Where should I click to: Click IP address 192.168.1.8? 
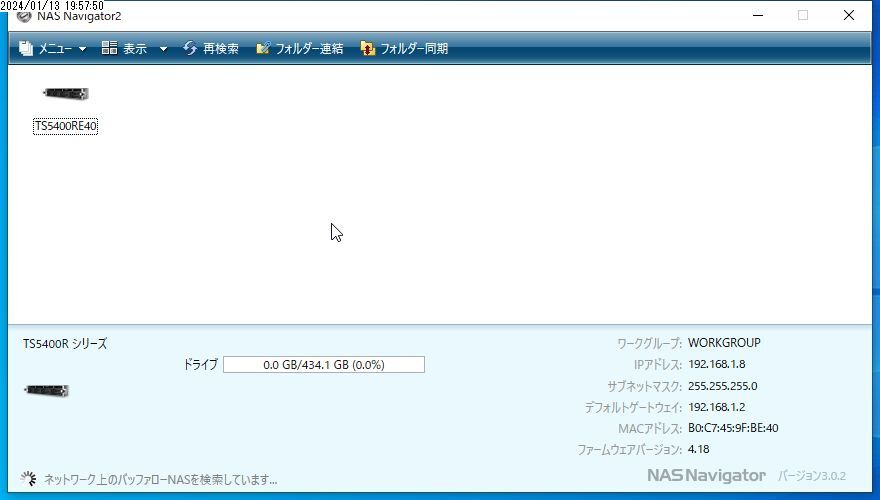click(717, 364)
